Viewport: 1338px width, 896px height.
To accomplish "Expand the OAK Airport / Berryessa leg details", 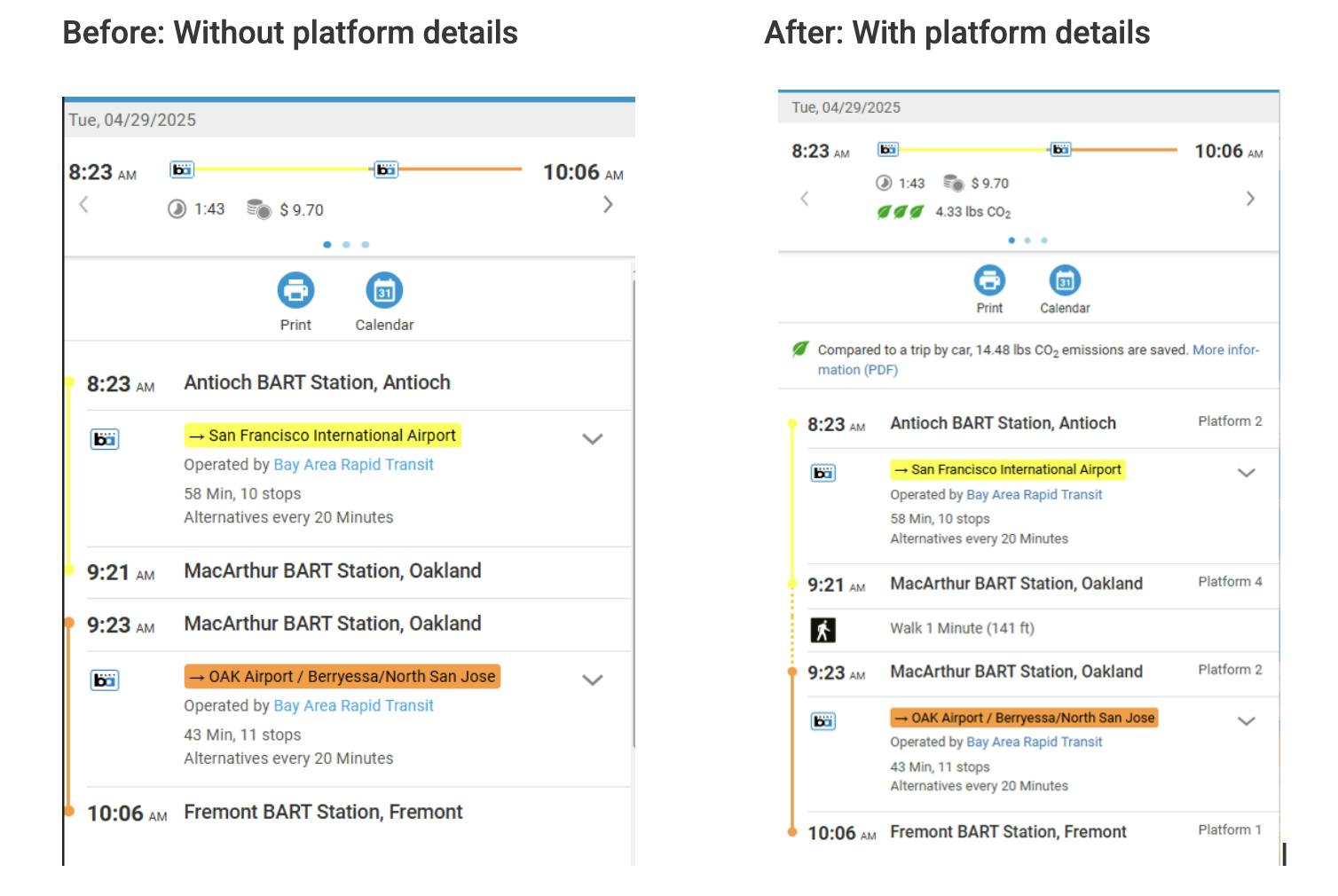I will tap(592, 680).
